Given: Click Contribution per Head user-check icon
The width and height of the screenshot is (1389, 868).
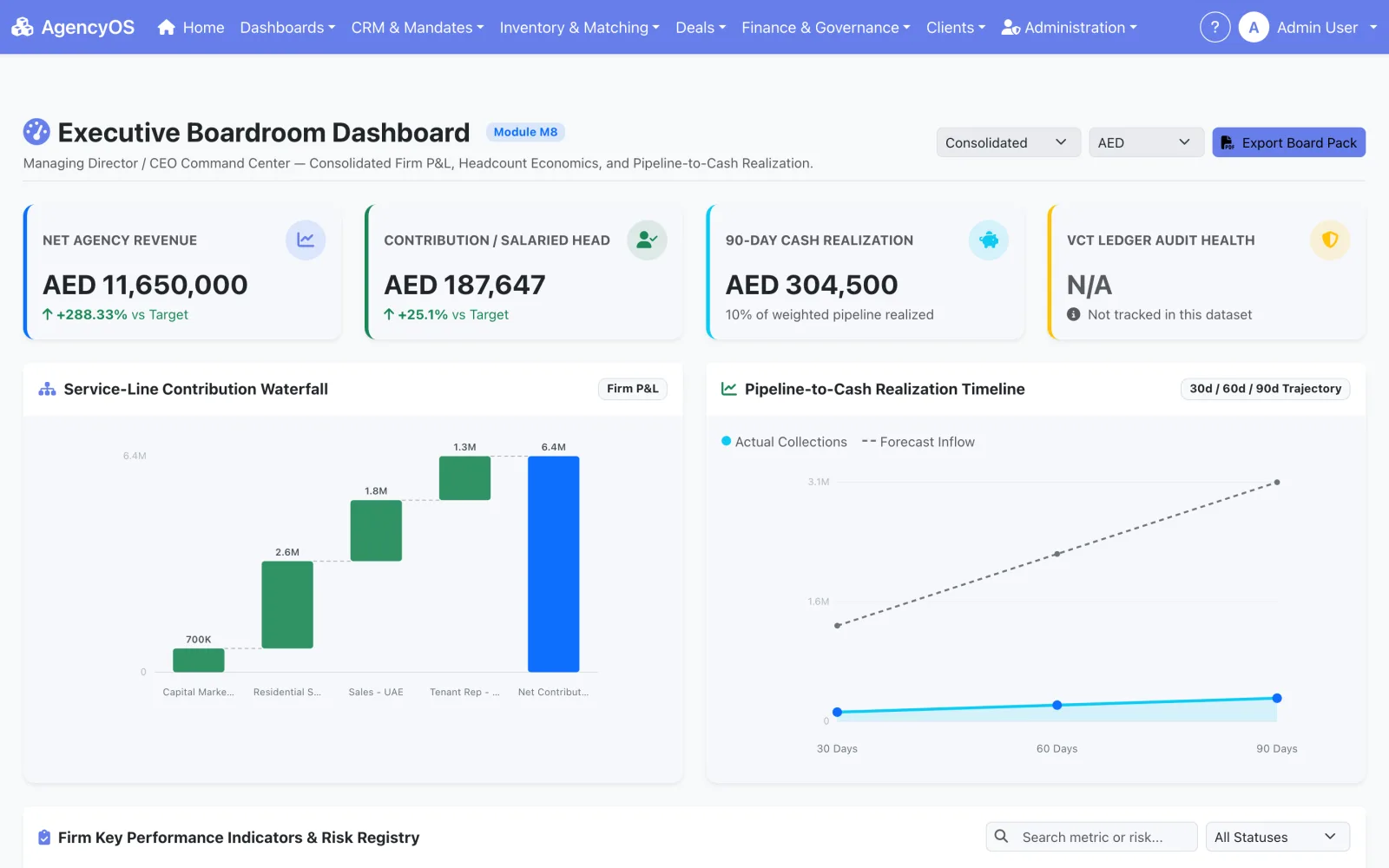Looking at the screenshot, I should pyautogui.click(x=647, y=240).
